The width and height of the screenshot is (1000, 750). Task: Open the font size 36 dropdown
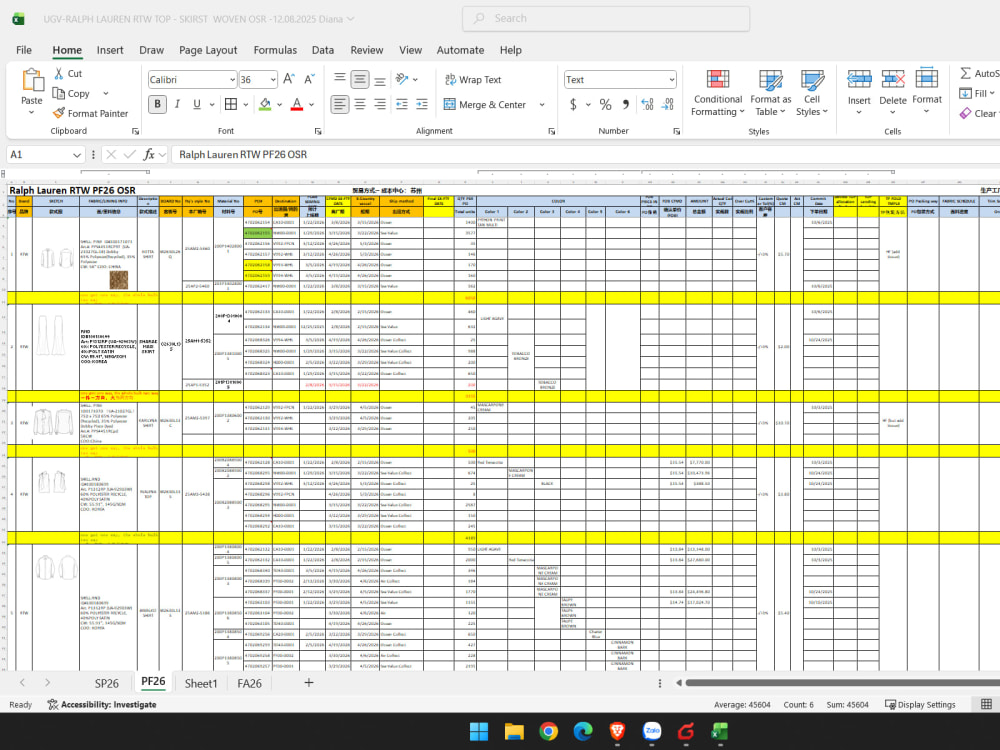click(x=273, y=80)
